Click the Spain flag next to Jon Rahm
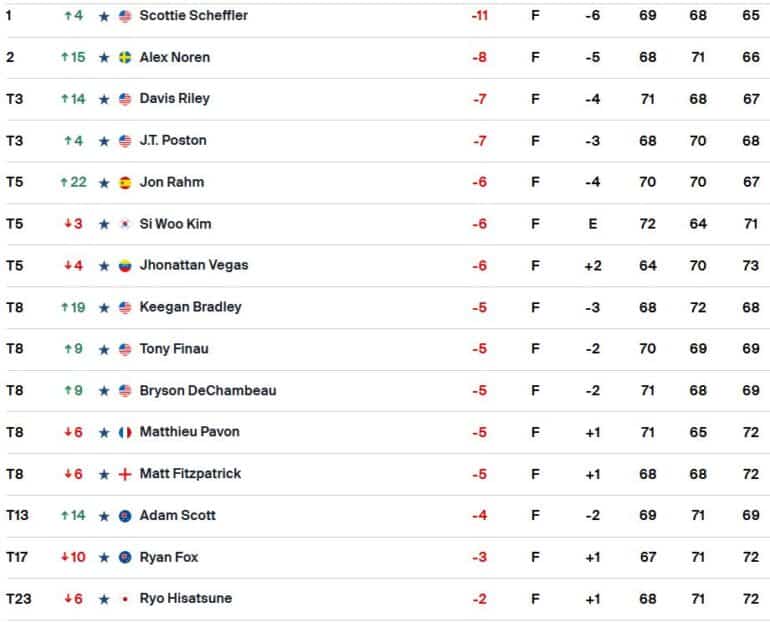 [125, 183]
